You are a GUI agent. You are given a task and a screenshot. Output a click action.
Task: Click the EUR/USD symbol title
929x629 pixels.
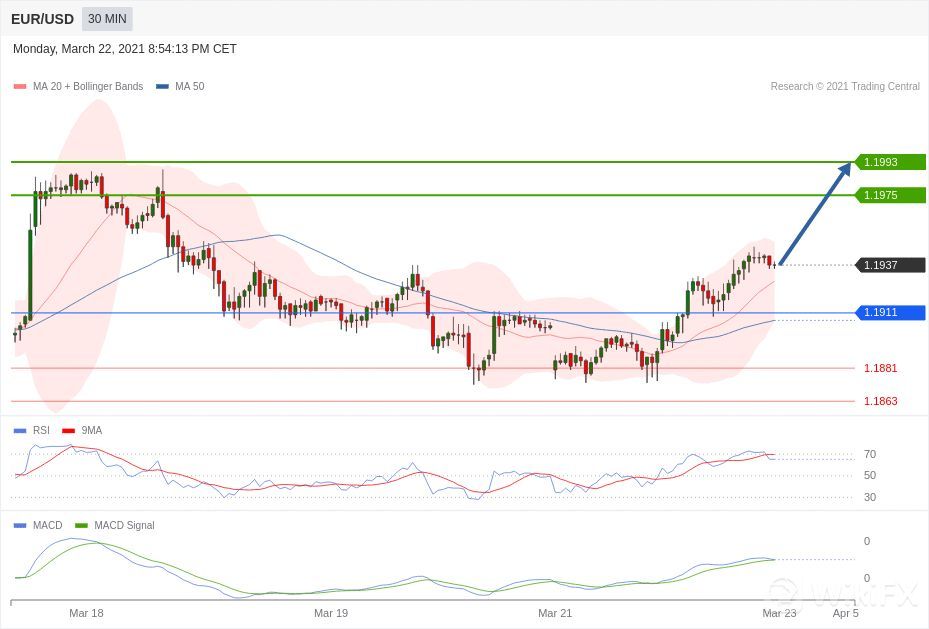(42, 19)
